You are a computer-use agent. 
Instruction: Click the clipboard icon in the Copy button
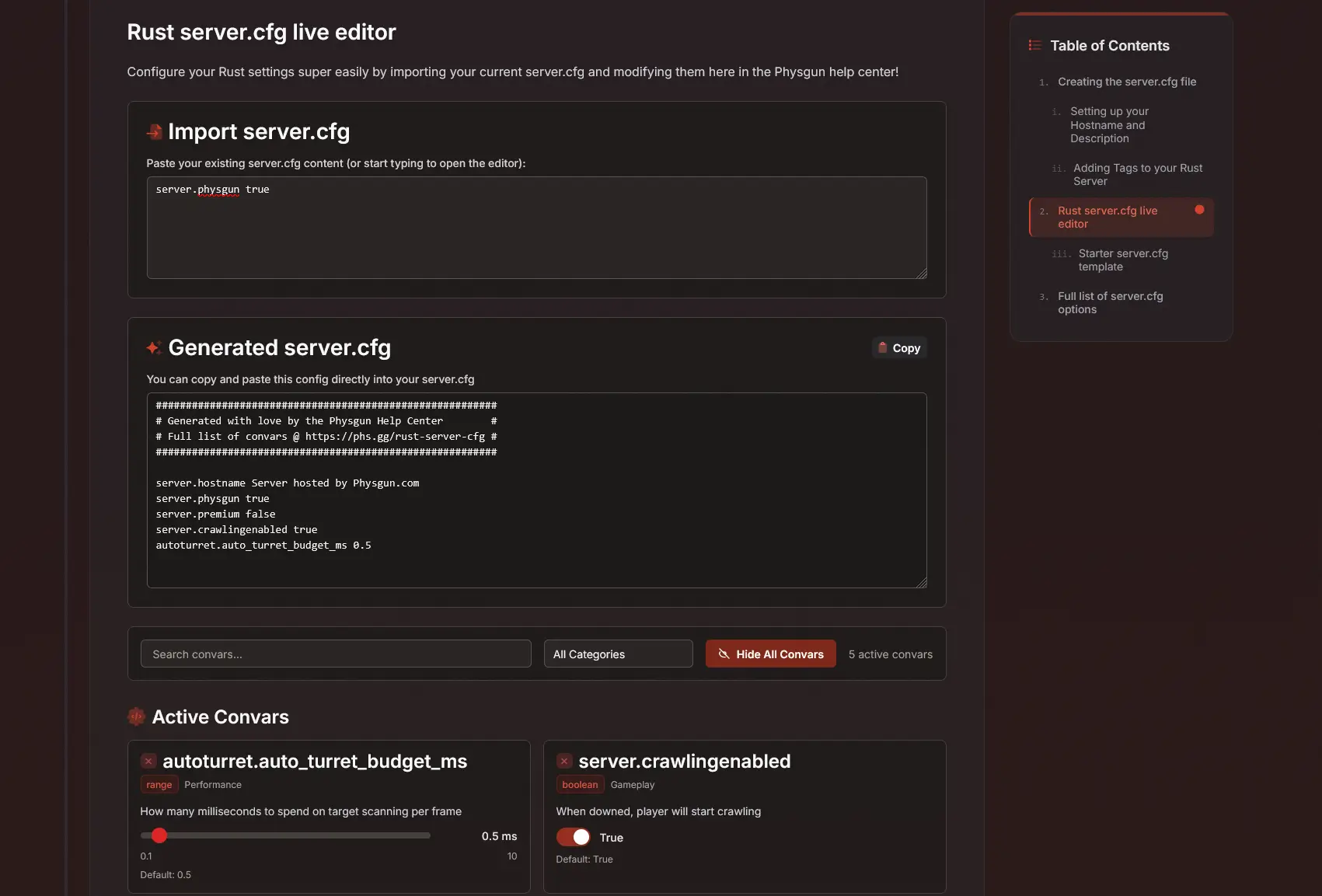point(884,347)
